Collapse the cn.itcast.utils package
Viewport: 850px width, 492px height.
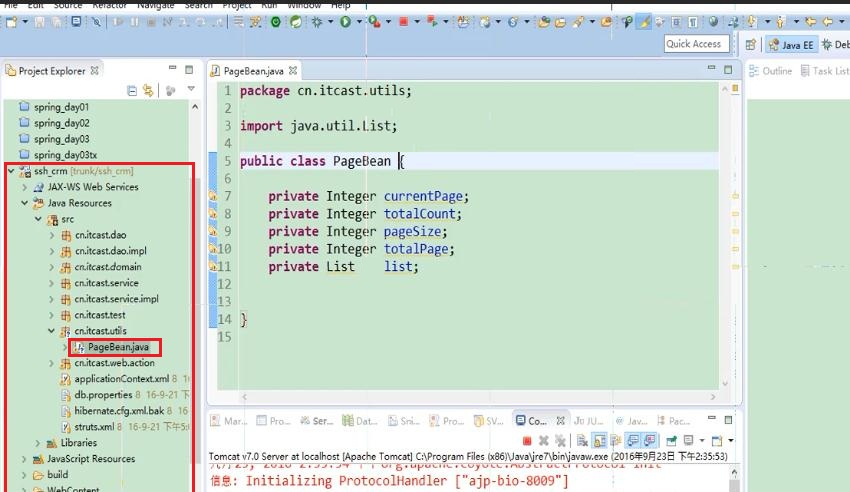point(51,331)
